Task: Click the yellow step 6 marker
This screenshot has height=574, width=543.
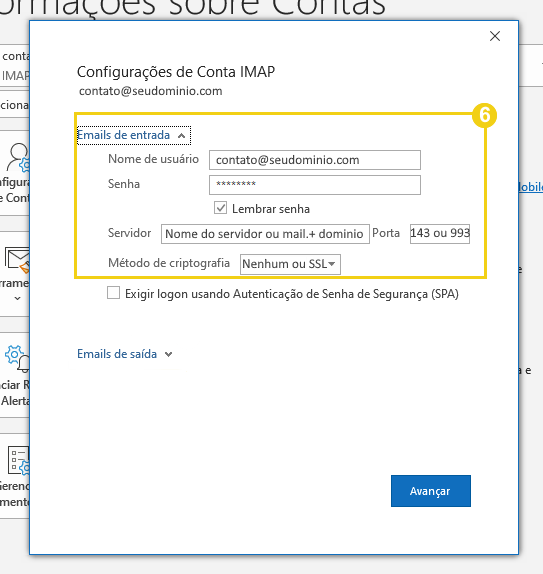Action: click(484, 115)
